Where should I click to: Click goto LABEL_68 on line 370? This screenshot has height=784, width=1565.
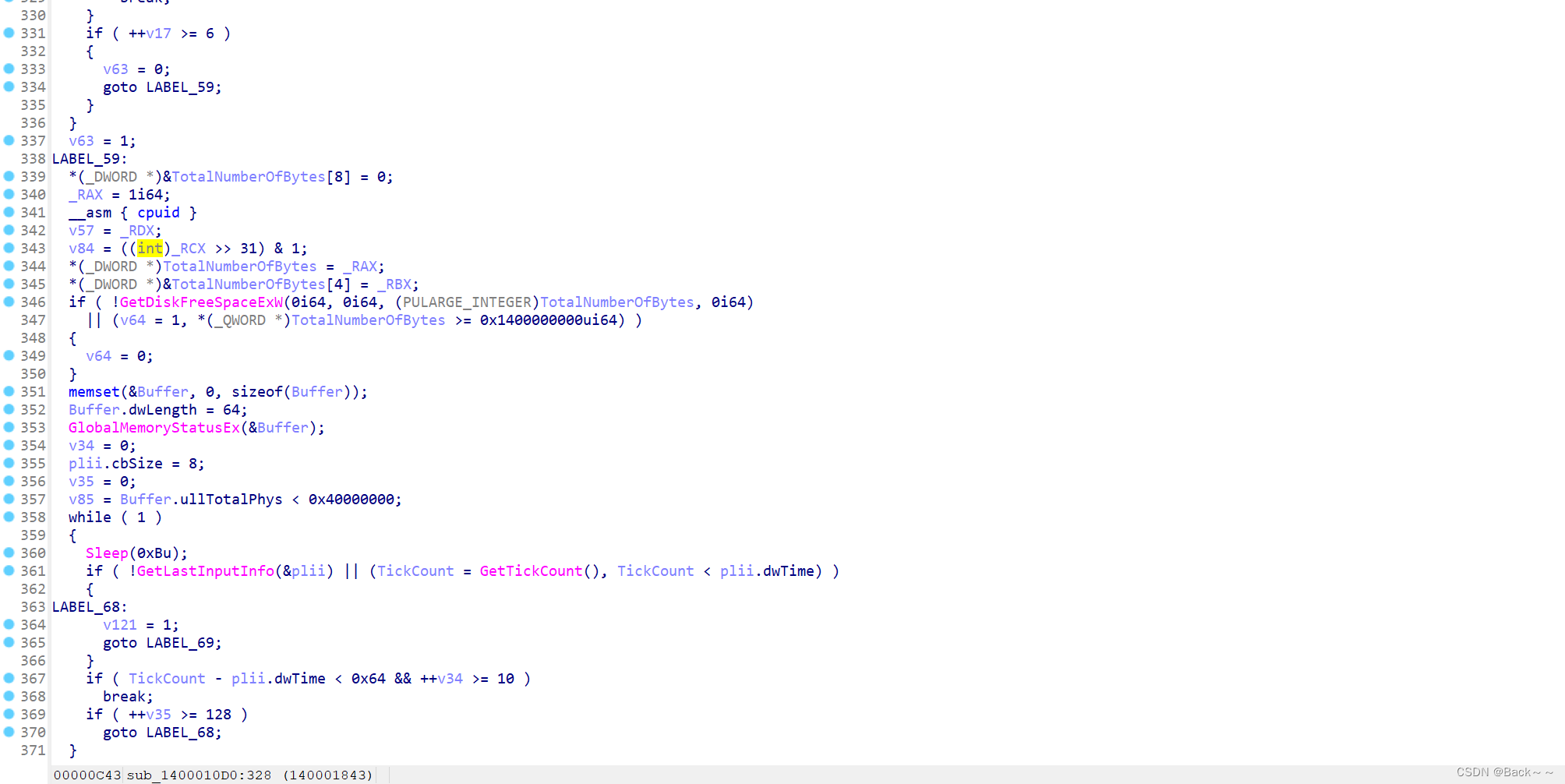(162, 733)
